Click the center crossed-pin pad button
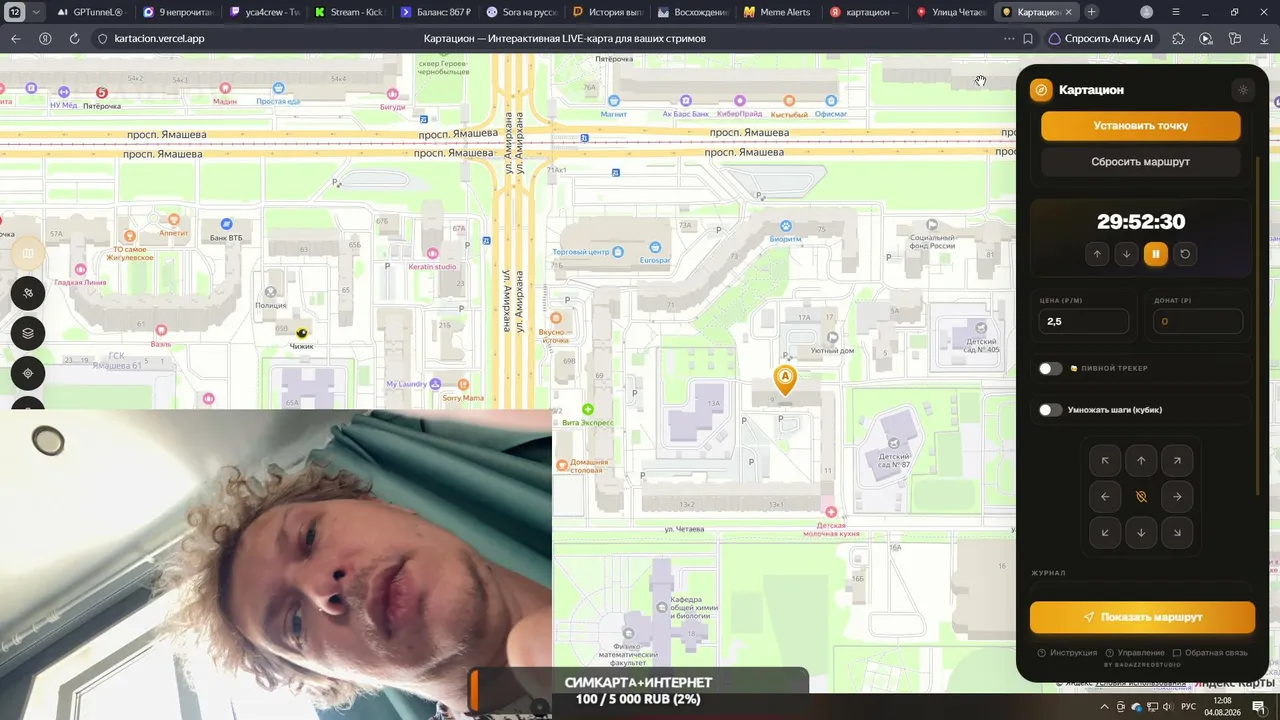The height and width of the screenshot is (720, 1280). pos(1141,497)
